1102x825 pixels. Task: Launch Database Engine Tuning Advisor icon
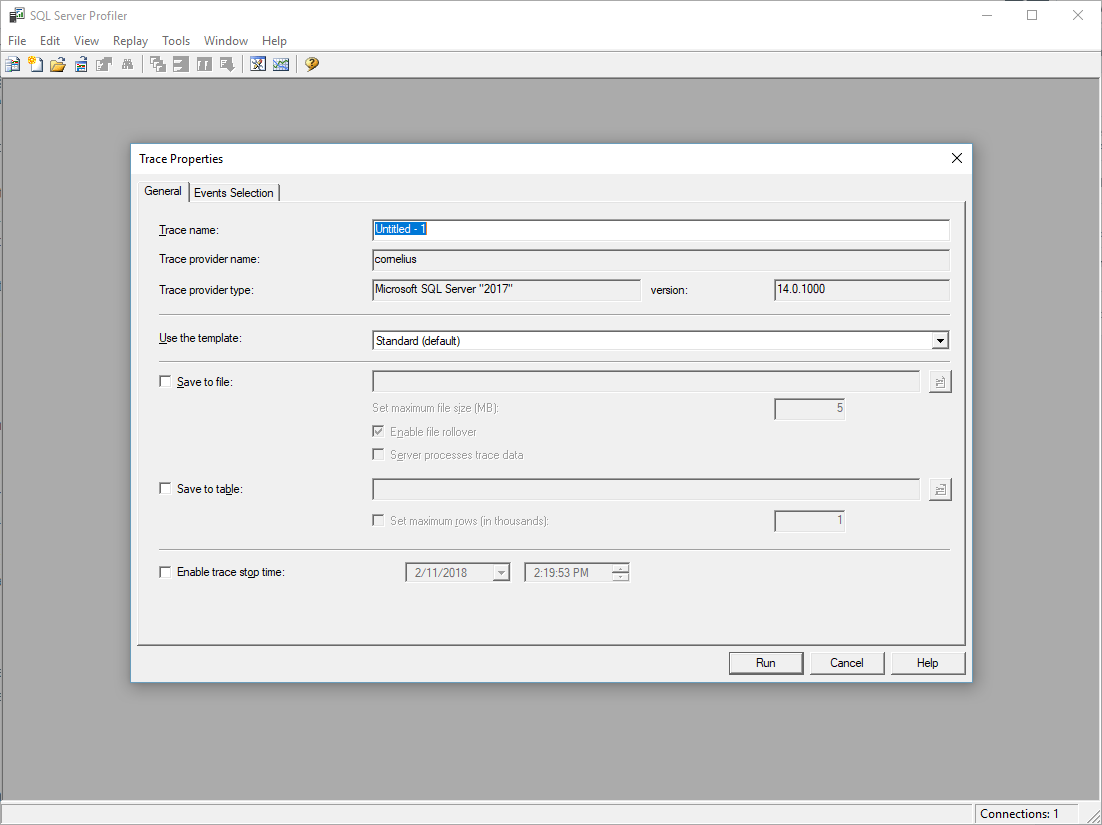pyautogui.click(x=258, y=65)
